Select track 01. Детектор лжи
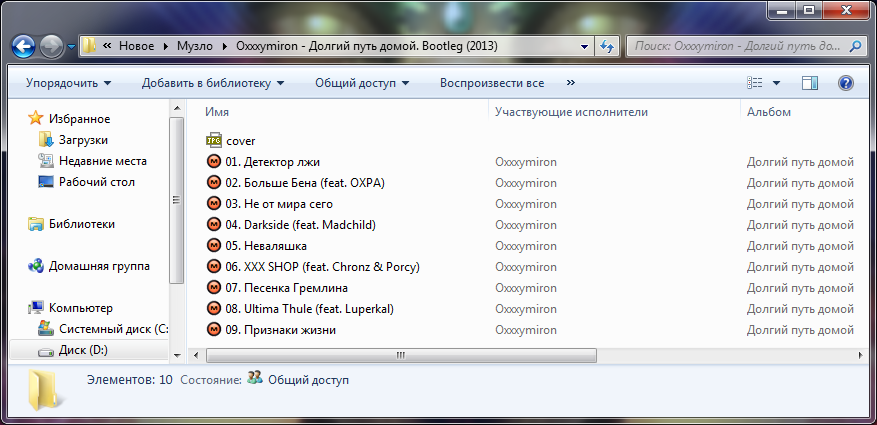 [x=272, y=162]
